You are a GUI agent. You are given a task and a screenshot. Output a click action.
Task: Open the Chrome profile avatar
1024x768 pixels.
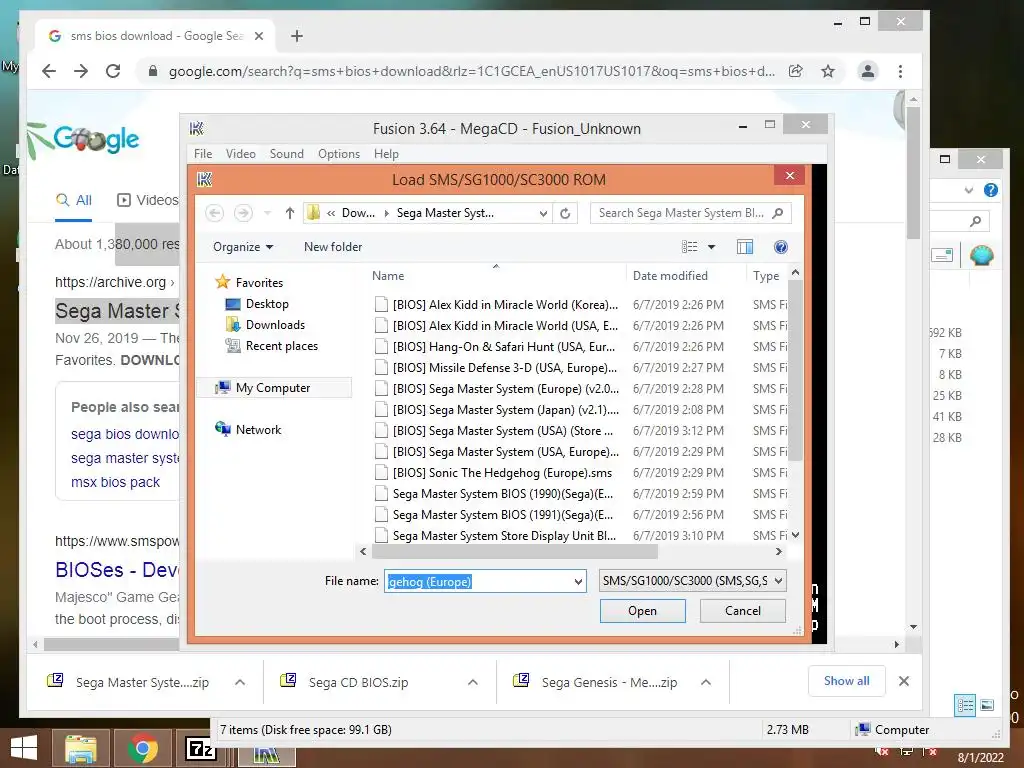868,71
